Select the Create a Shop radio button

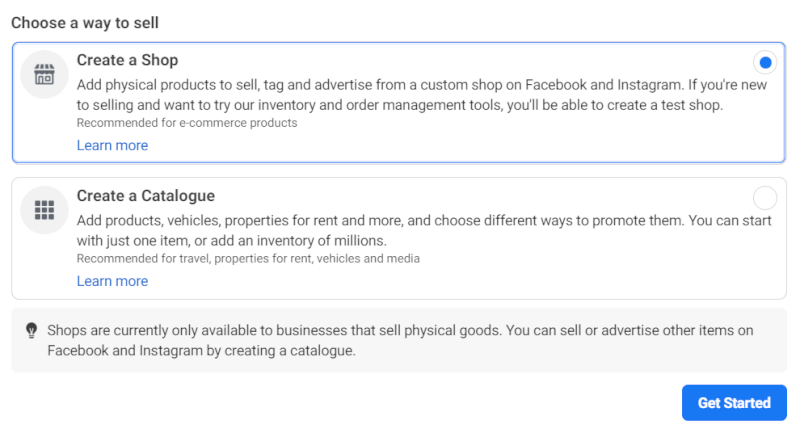coord(765,62)
